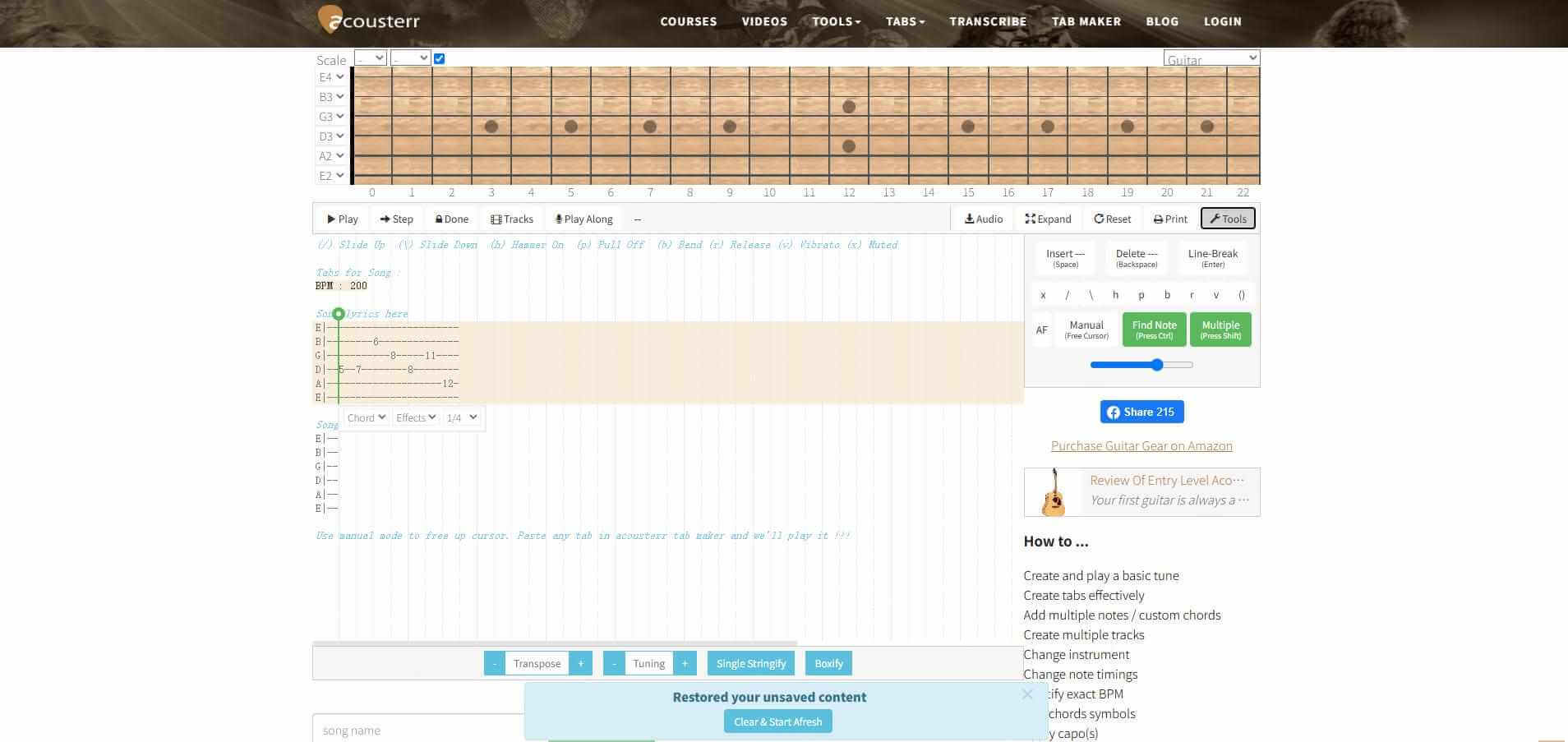
Task: Insert bend symbol b
Action: [x=1166, y=294]
